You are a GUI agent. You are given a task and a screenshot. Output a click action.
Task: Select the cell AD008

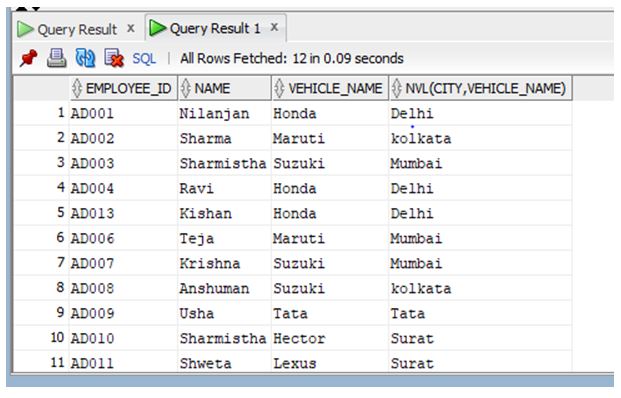(x=123, y=288)
